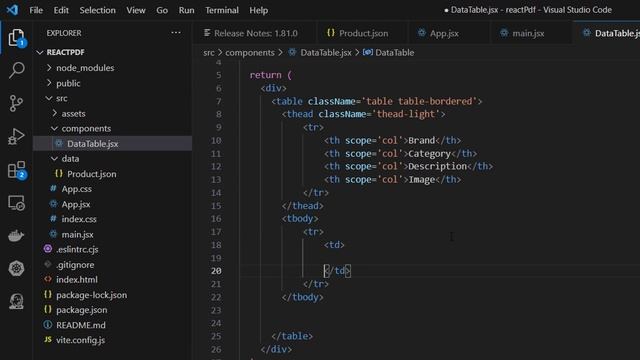Click the braces icon beside package-lock.json
Viewport: 640px width, 360px height.
pyautogui.click(x=48, y=295)
